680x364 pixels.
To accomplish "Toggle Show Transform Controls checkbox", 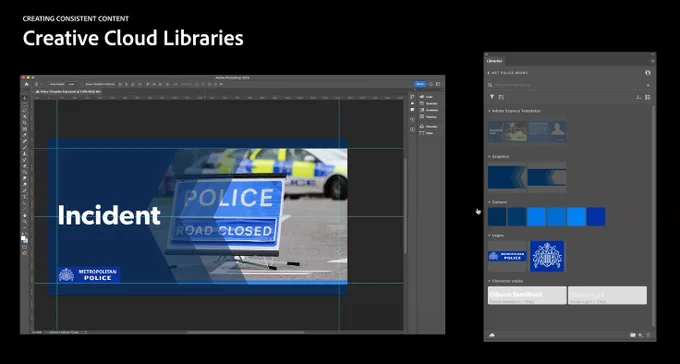I will (85, 84).
